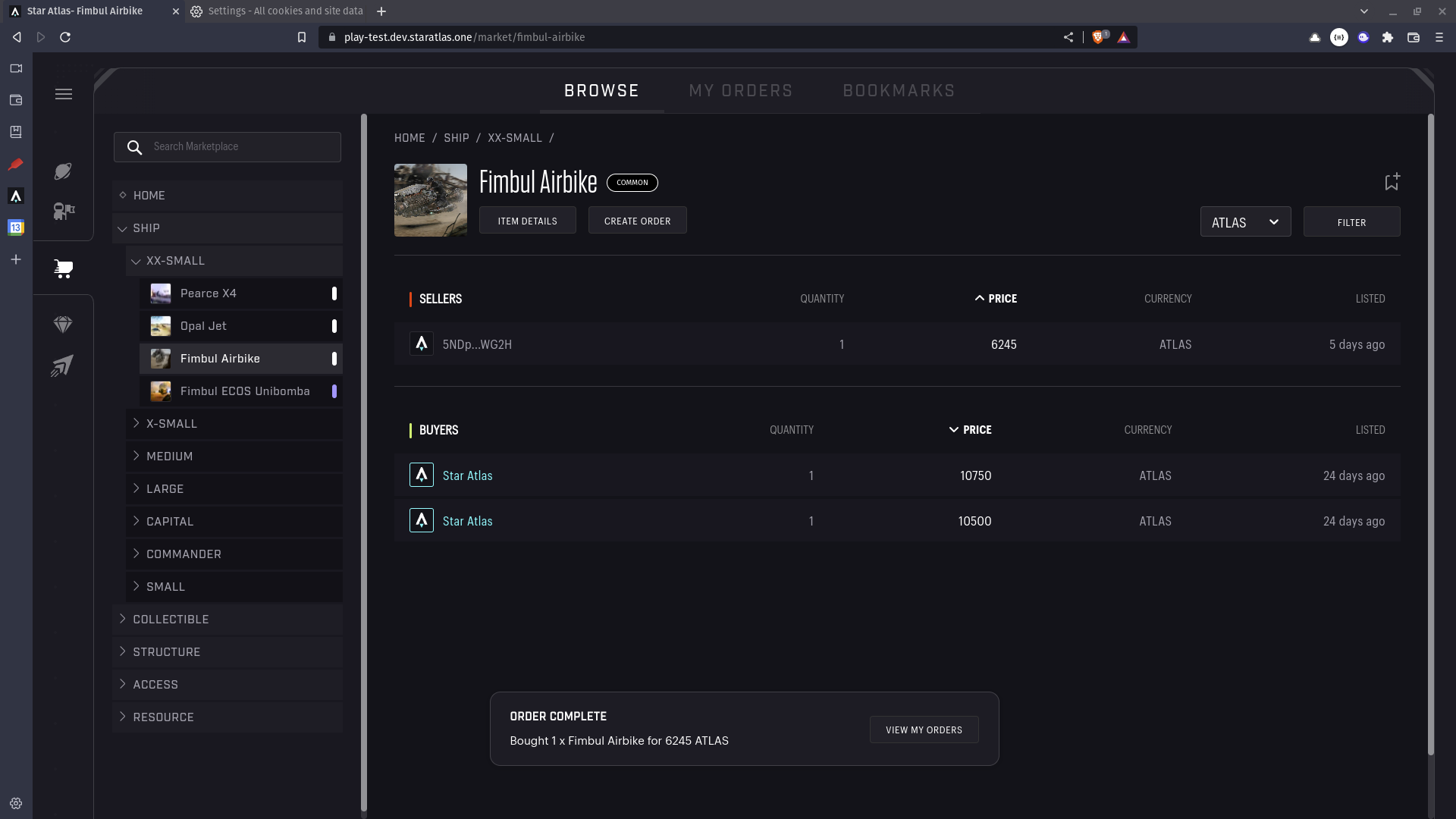Expand the COLLECTIBLE category
This screenshot has width=1456, height=819.
click(x=227, y=620)
